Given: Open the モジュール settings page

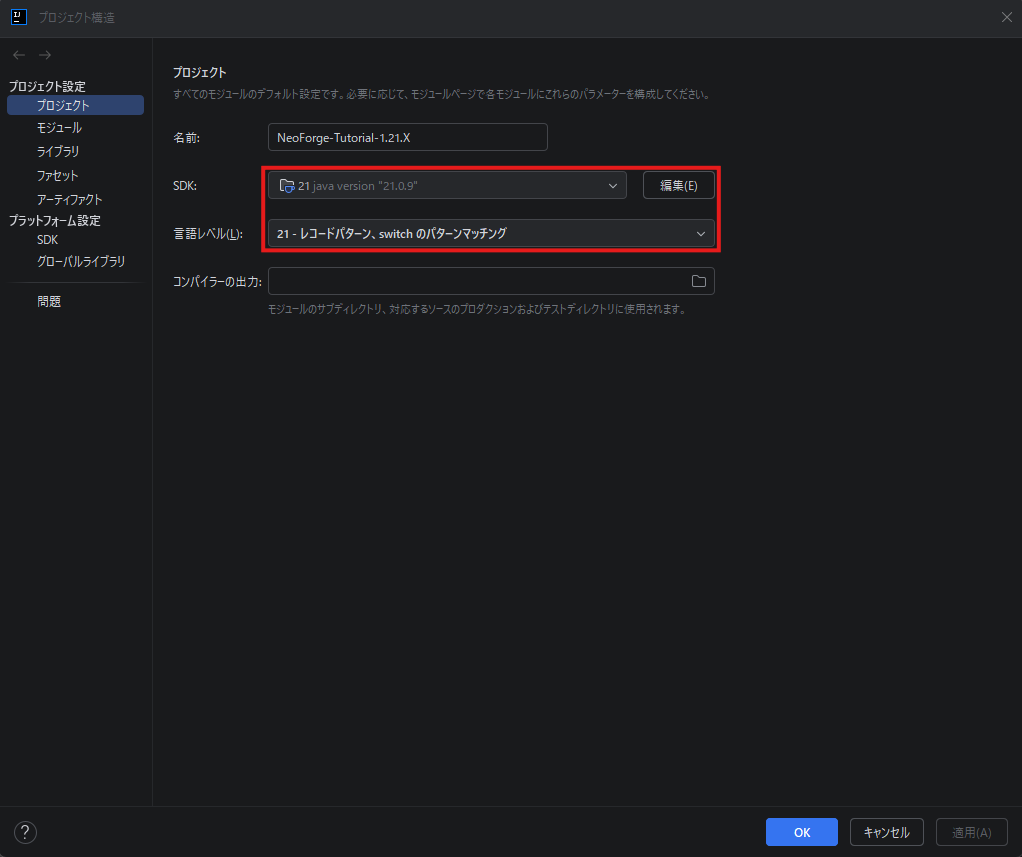Looking at the screenshot, I should point(59,128).
